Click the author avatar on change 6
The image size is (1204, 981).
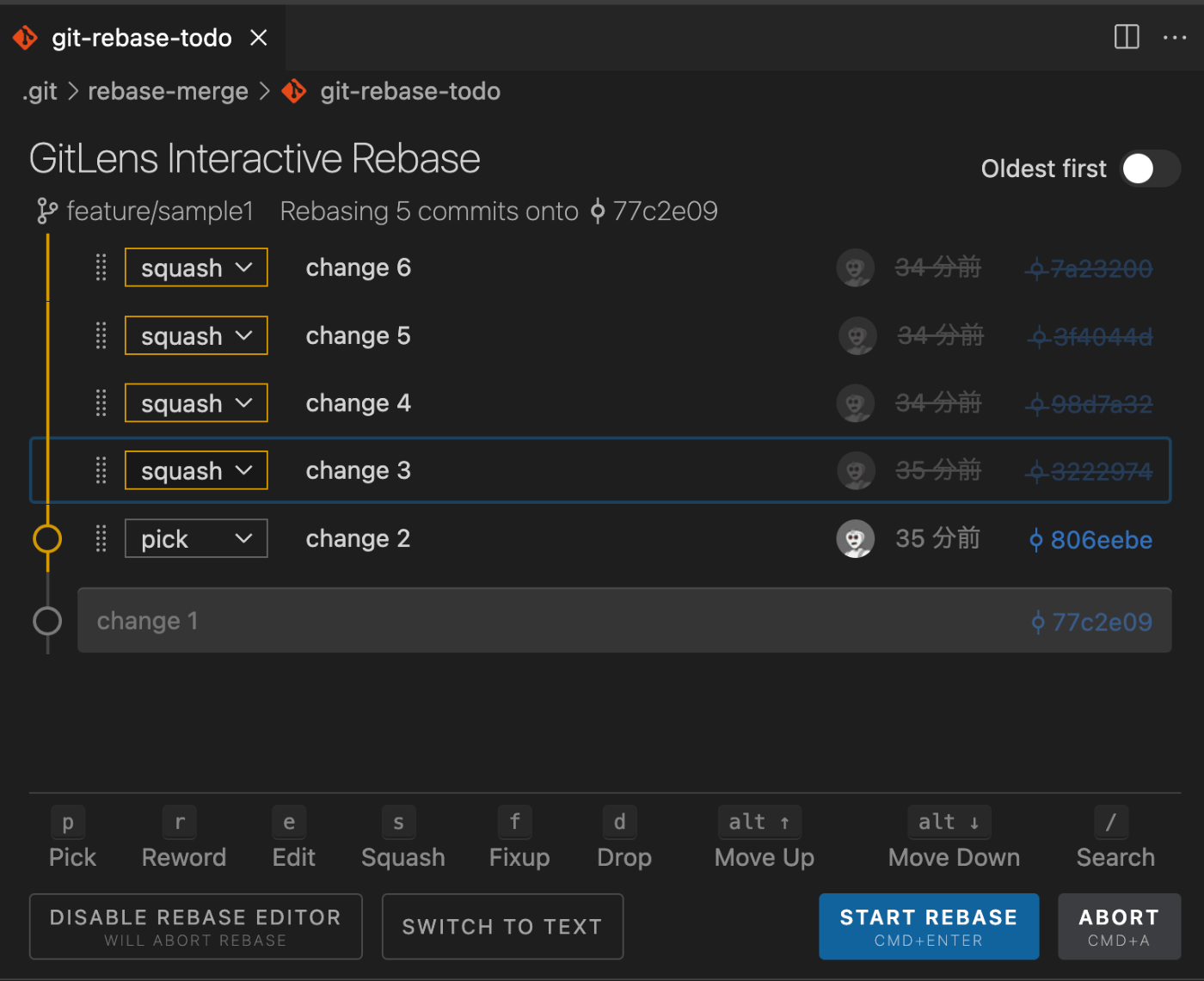856,268
